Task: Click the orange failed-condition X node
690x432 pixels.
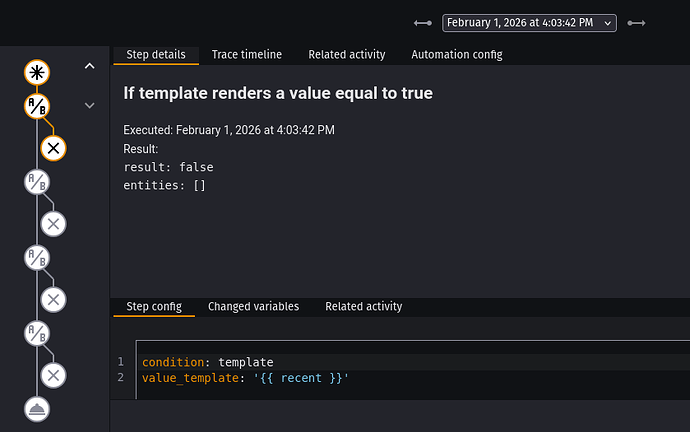Action: pos(54,148)
